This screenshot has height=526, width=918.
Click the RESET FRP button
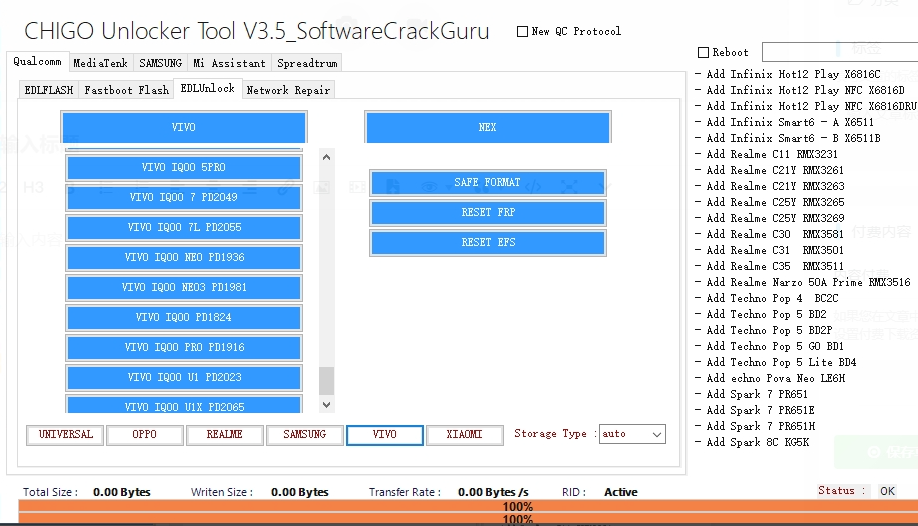click(487, 212)
